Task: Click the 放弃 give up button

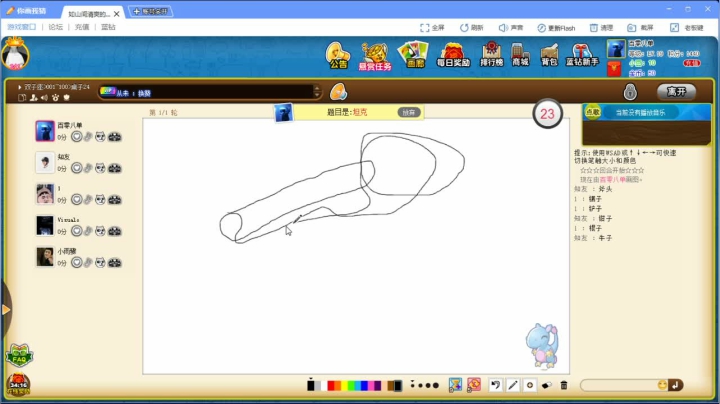Action: pos(409,112)
